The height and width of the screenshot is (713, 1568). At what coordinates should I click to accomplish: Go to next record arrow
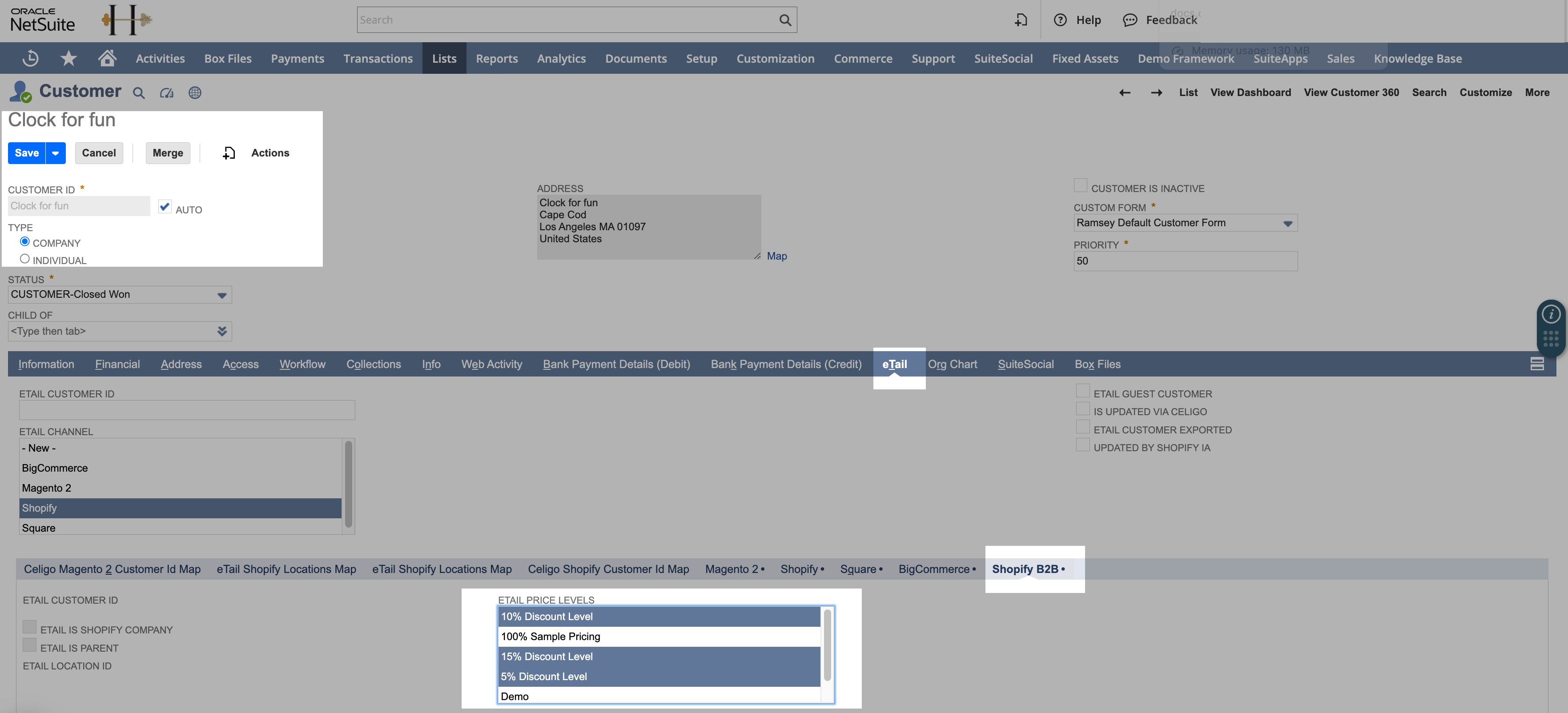point(1157,92)
